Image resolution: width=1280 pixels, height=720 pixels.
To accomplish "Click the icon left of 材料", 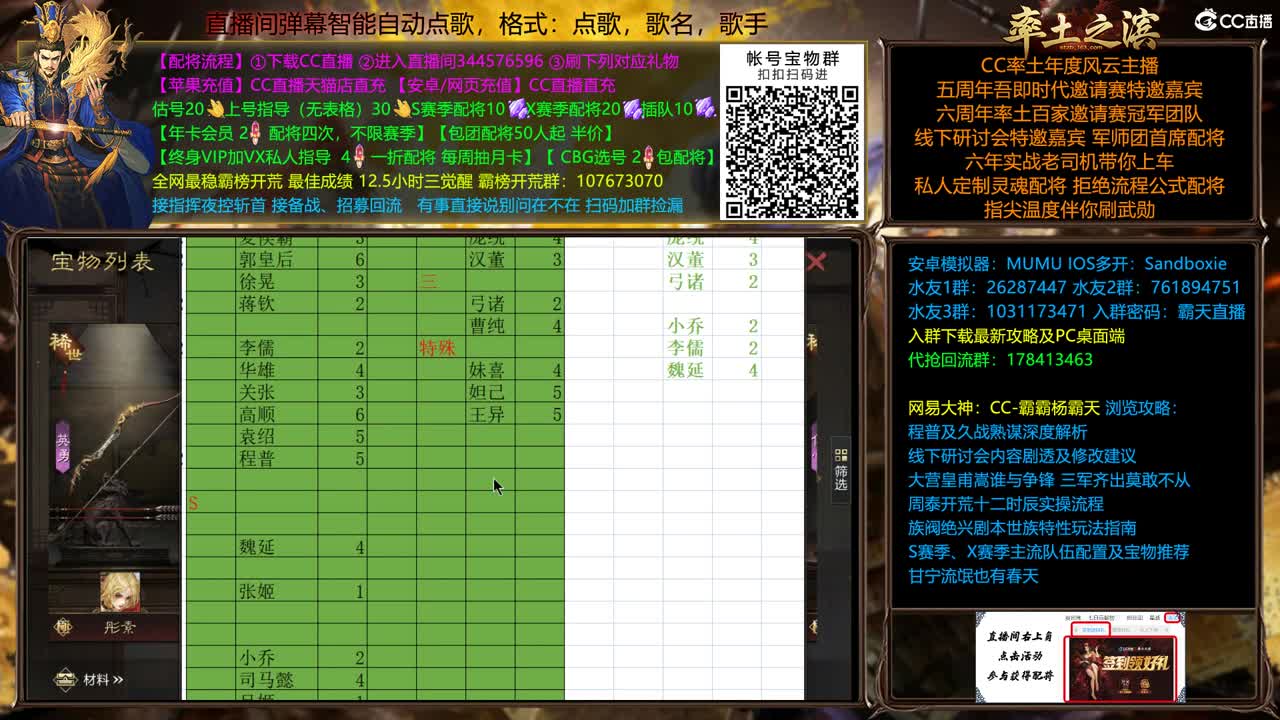I will [65, 680].
